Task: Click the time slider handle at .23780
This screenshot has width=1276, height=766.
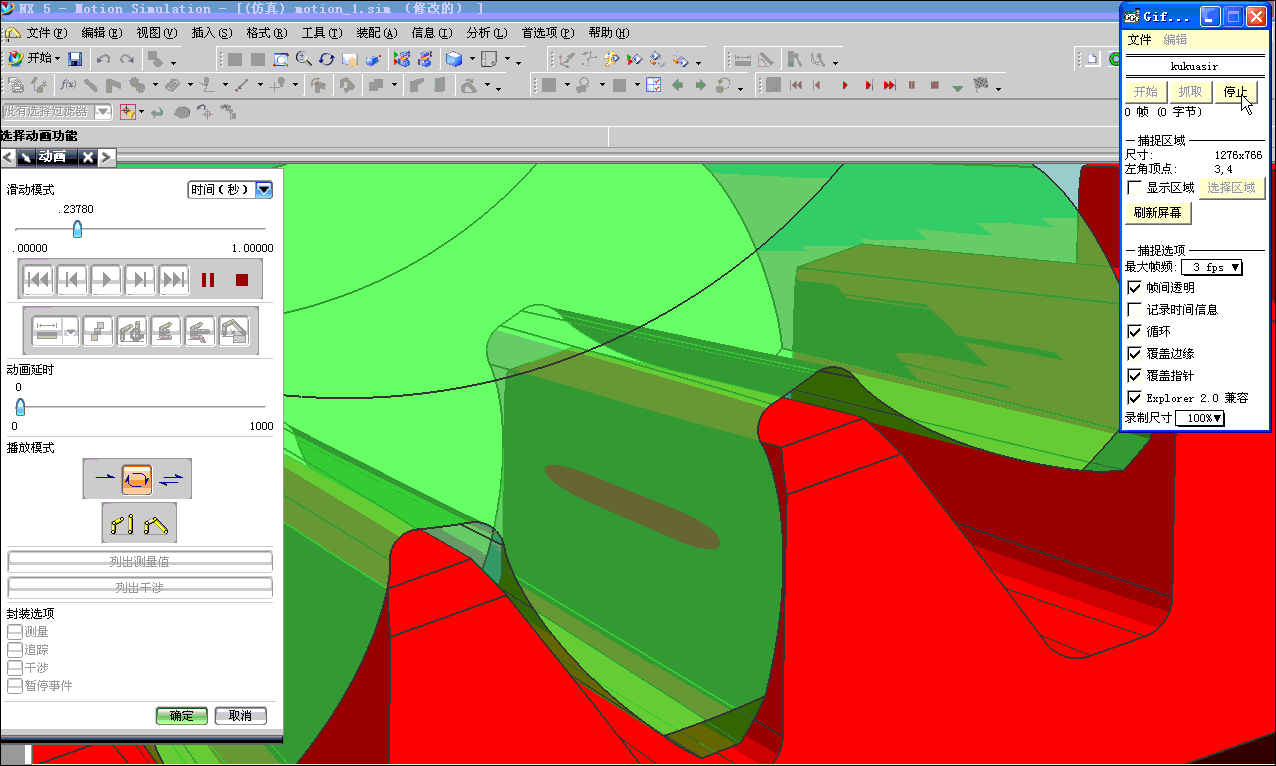Action: 77,229
